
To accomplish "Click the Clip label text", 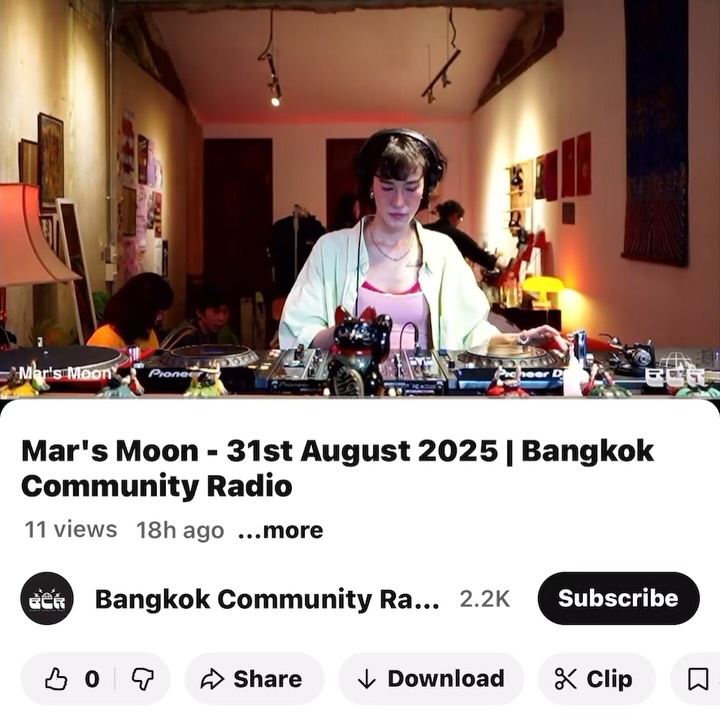I will (x=609, y=680).
